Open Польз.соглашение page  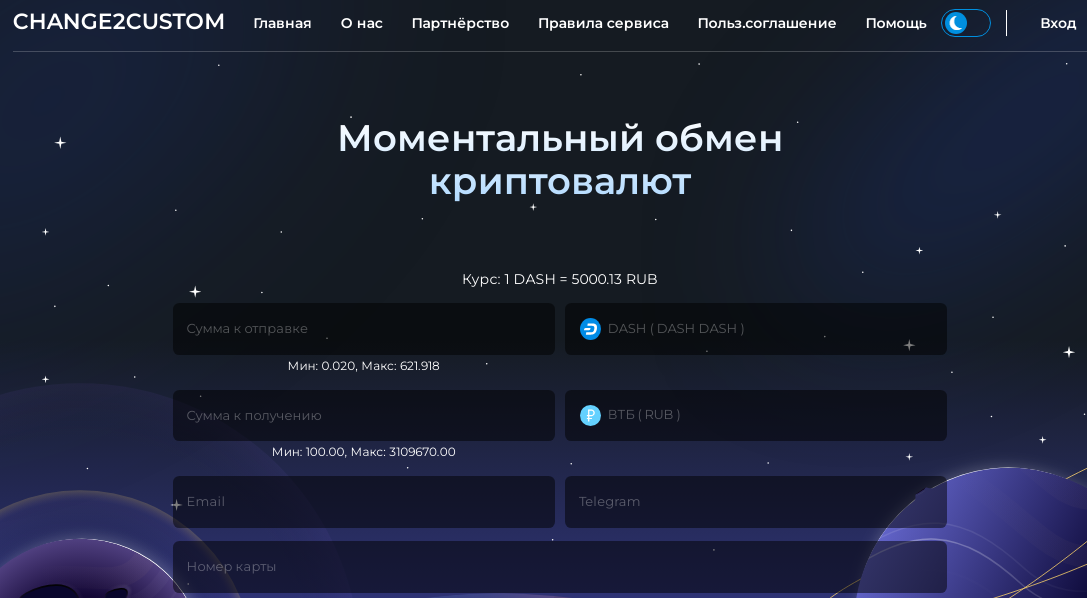(x=767, y=24)
